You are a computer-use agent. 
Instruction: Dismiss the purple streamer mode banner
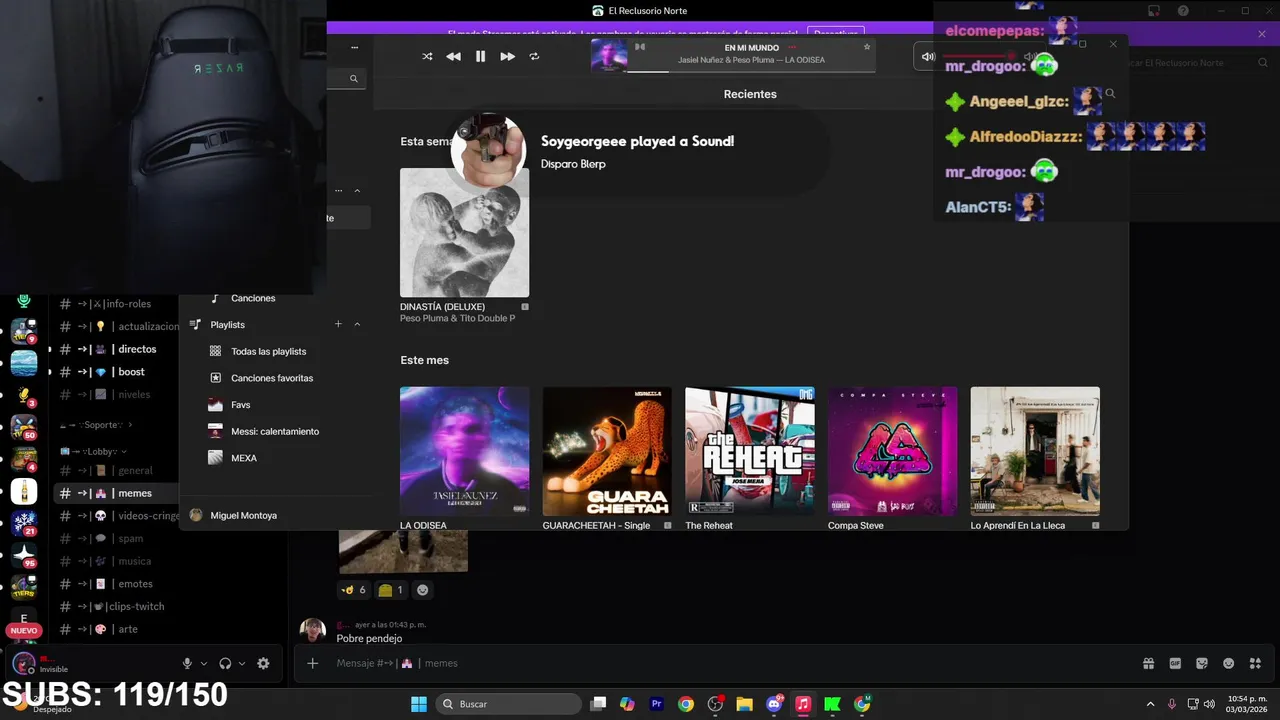point(1262,34)
